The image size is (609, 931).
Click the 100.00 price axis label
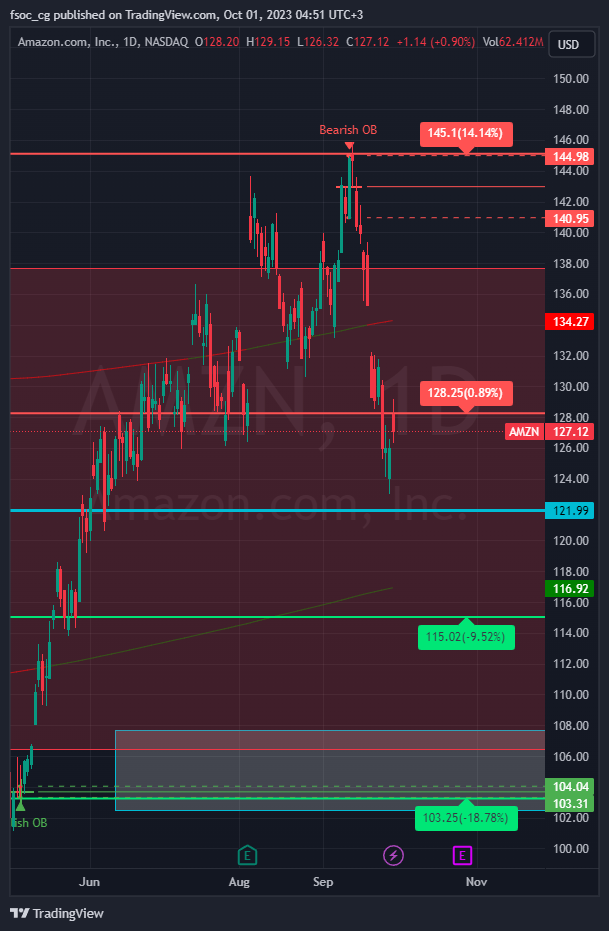click(x=570, y=848)
